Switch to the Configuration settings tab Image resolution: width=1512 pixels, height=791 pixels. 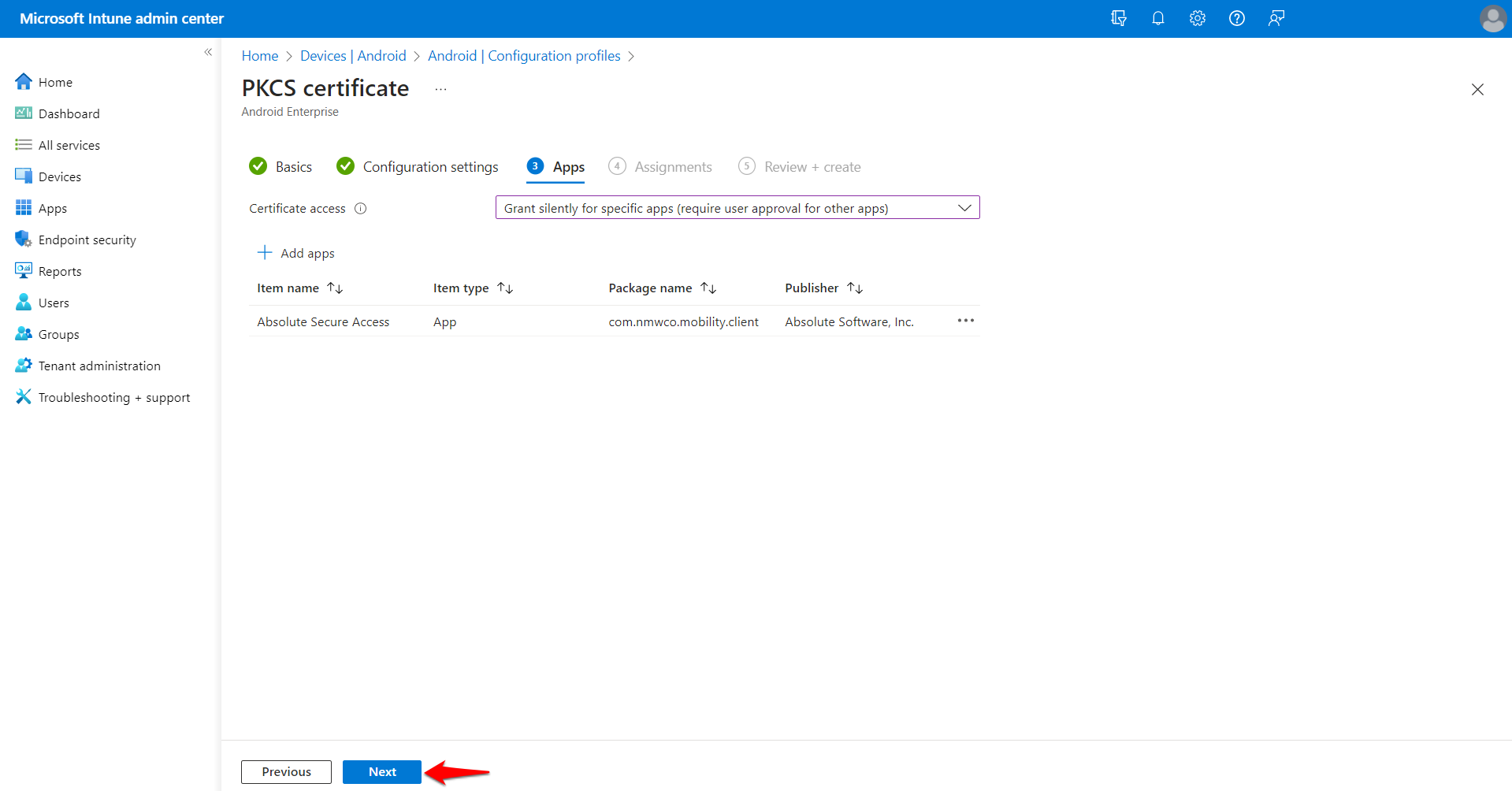click(429, 166)
